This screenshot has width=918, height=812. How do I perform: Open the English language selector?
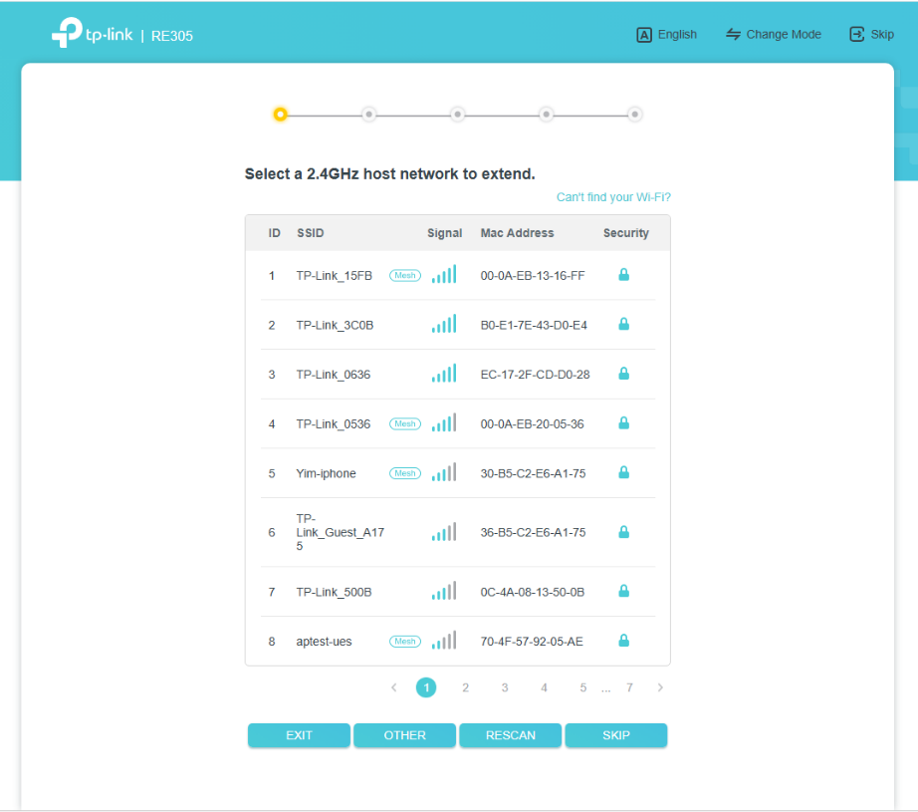click(666, 35)
